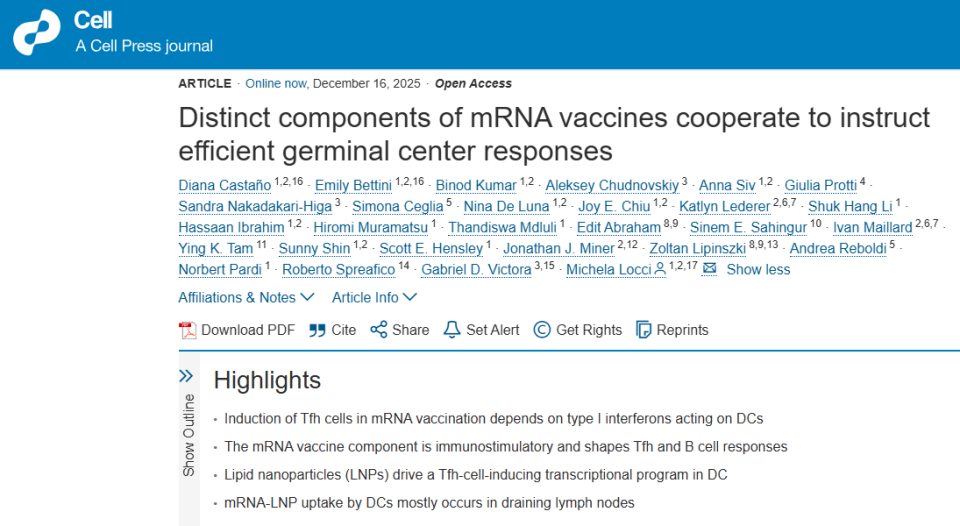
Task: Click the Get Rights copyright icon
Action: click(542, 330)
